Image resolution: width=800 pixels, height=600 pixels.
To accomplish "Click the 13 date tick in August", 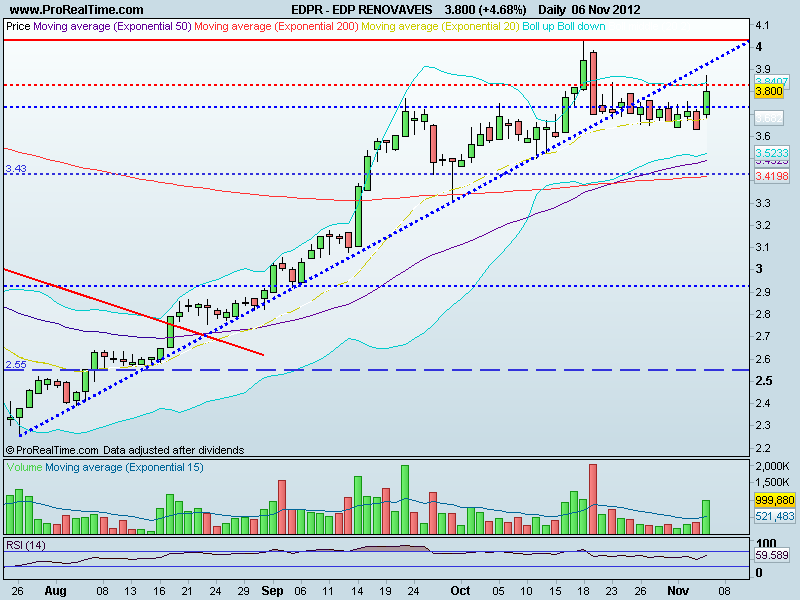I will tap(131, 591).
